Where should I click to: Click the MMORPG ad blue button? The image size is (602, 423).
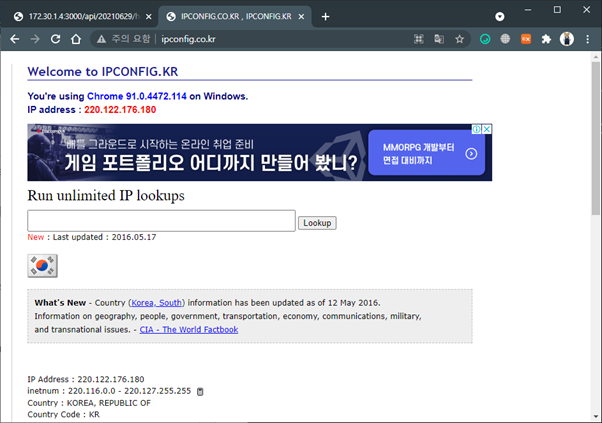tap(427, 153)
